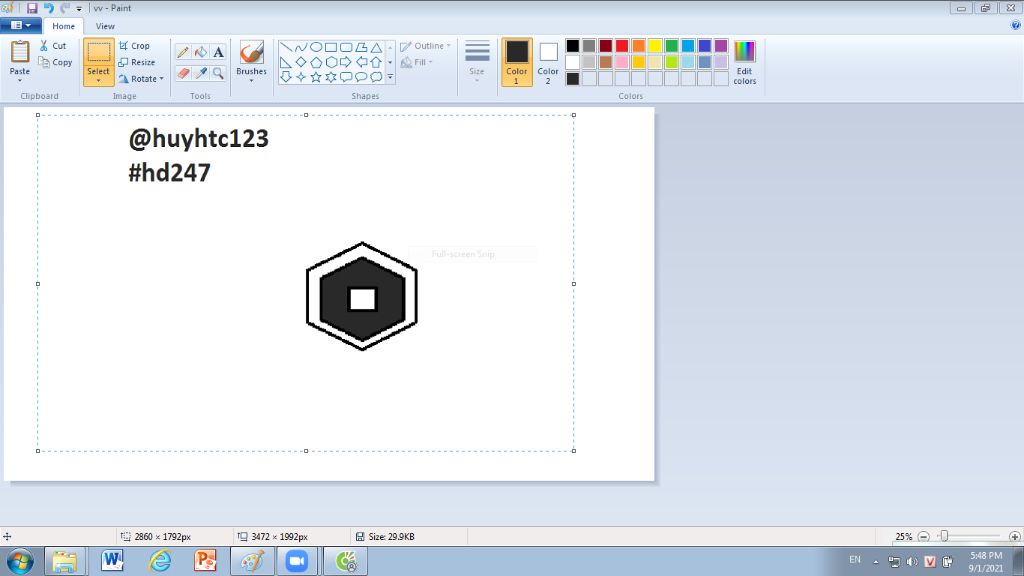Open the Paint file menu button
1024x576 pixels.
20,25
